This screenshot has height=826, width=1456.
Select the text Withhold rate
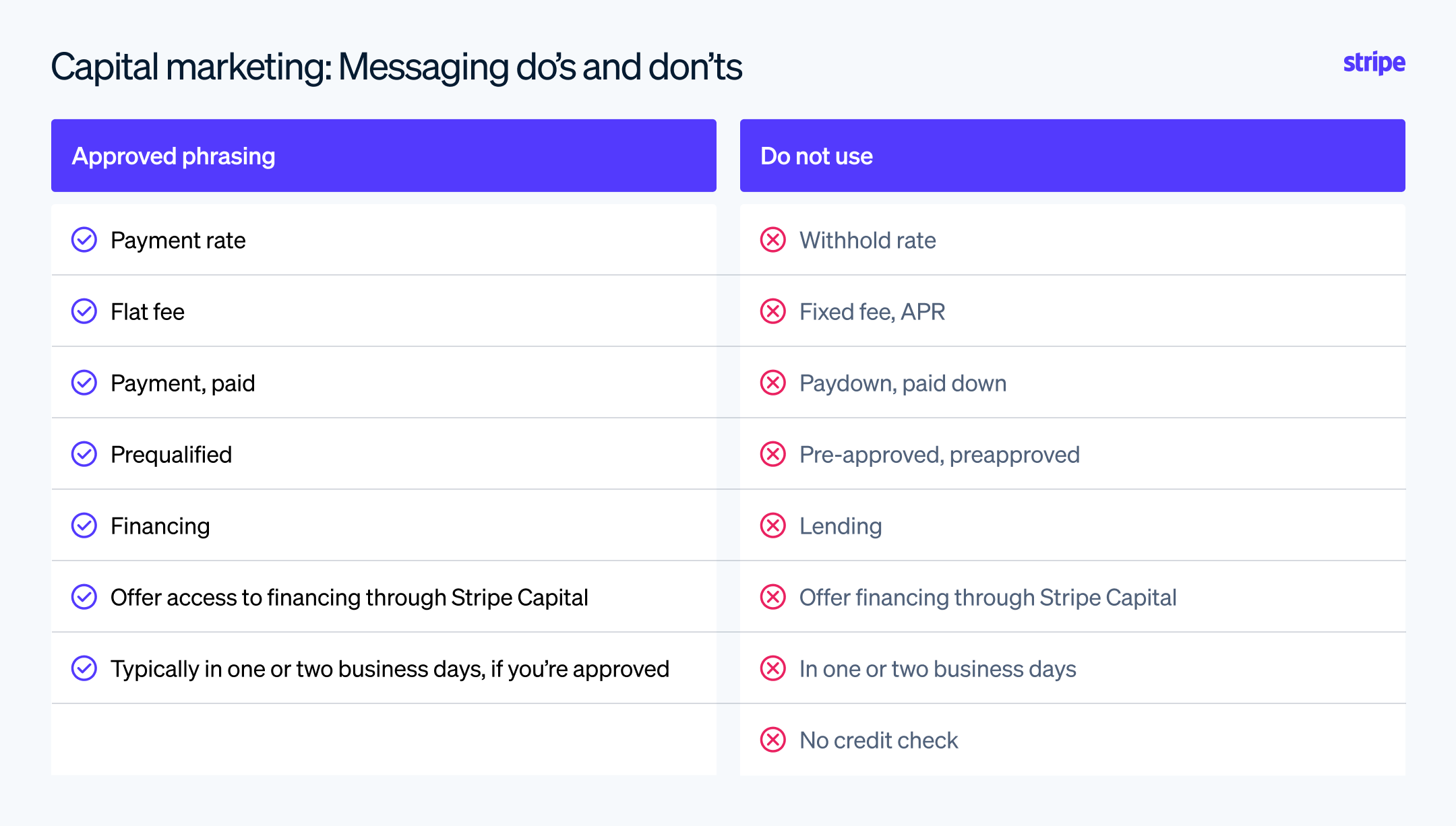pyautogui.click(x=868, y=241)
